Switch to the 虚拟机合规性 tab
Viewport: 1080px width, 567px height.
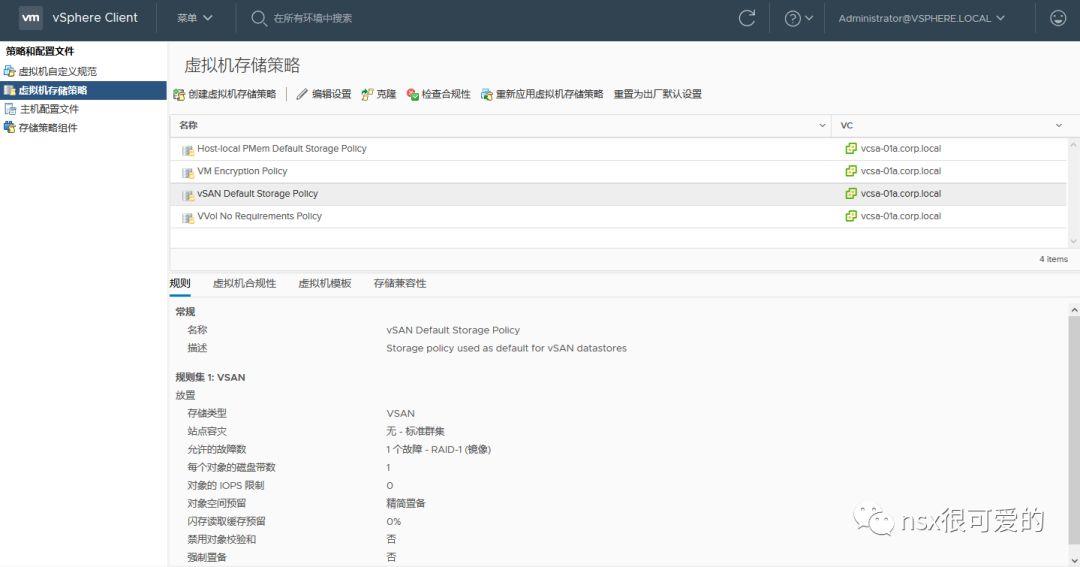pos(244,283)
